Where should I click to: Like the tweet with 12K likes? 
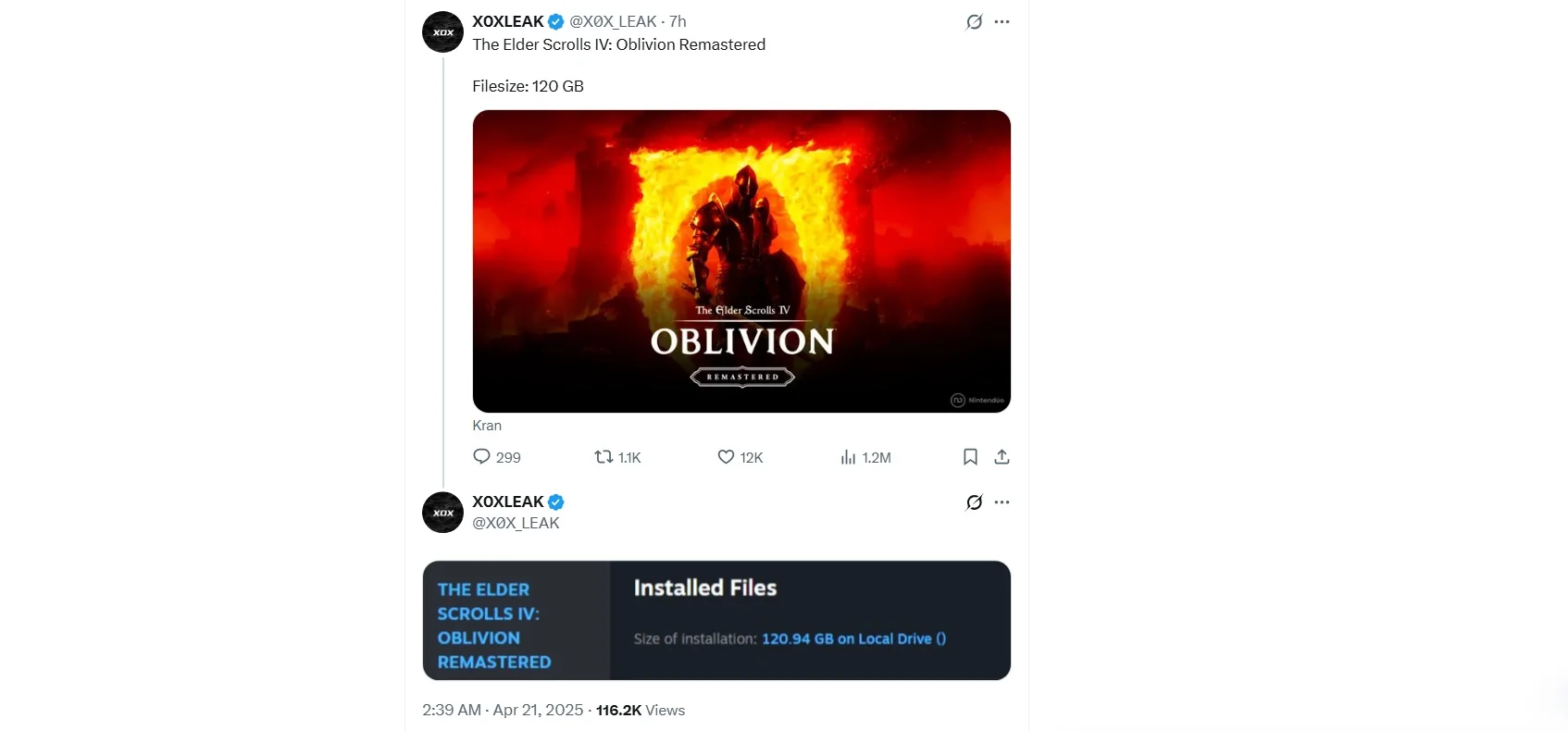727,457
